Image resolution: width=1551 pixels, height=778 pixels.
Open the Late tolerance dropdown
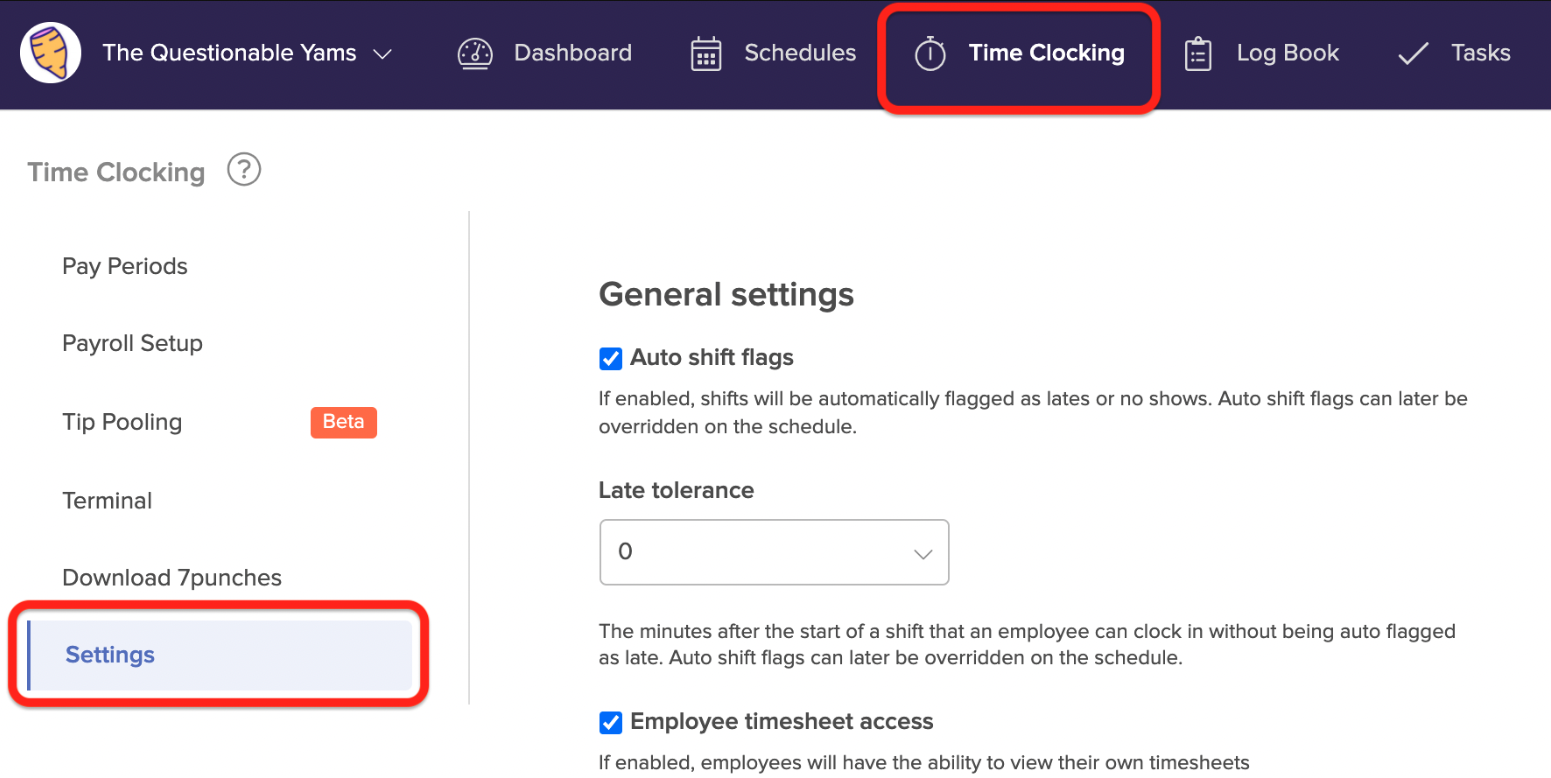click(773, 552)
